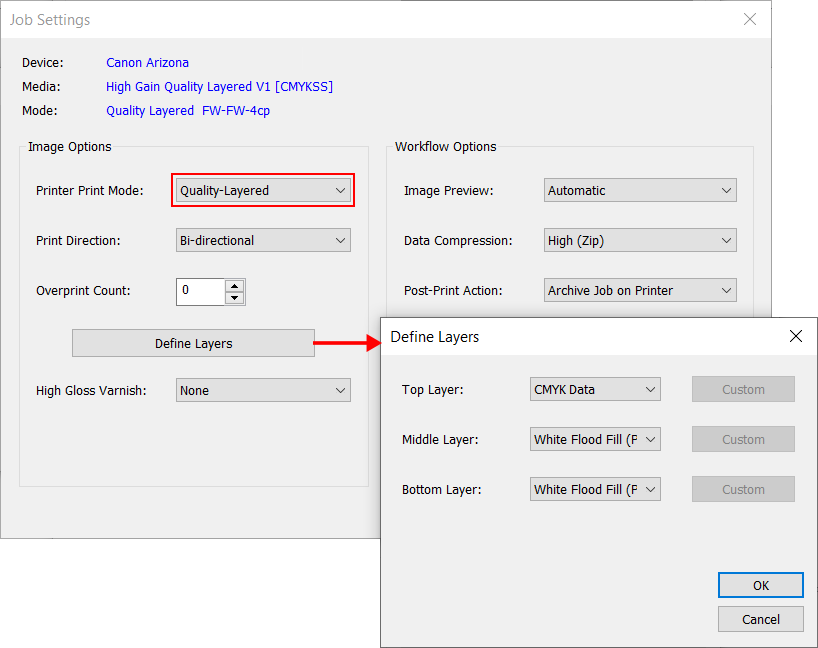The height and width of the screenshot is (648, 818).
Task: Increase Overprint Count with up arrow
Action: [x=234, y=285]
